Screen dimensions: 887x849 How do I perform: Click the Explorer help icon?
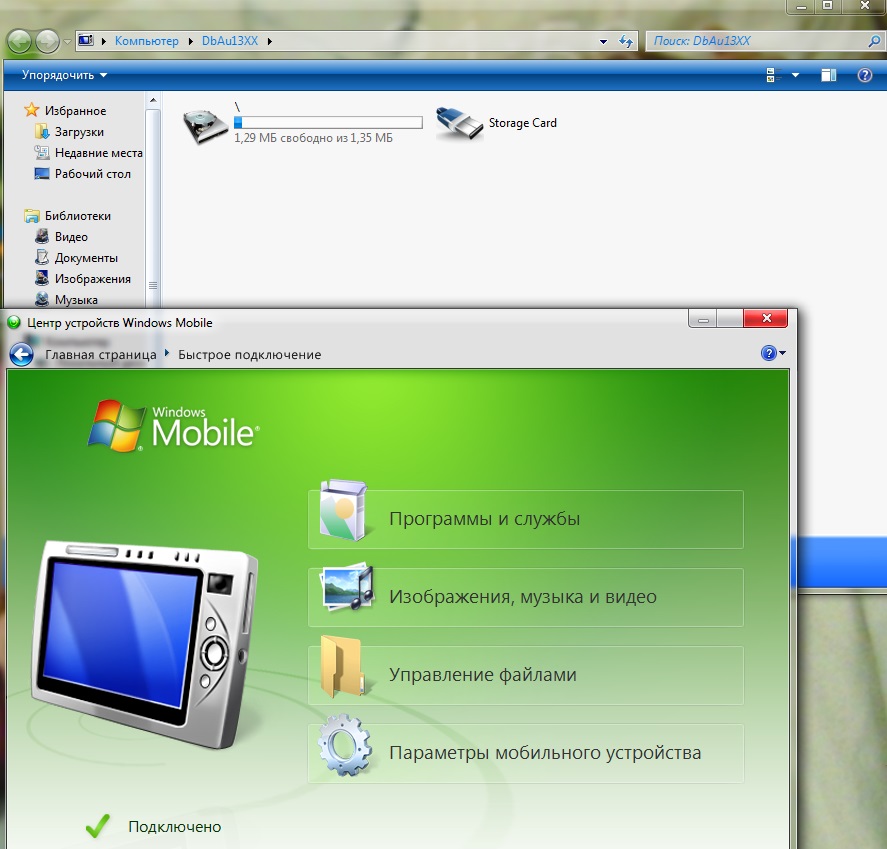[864, 75]
